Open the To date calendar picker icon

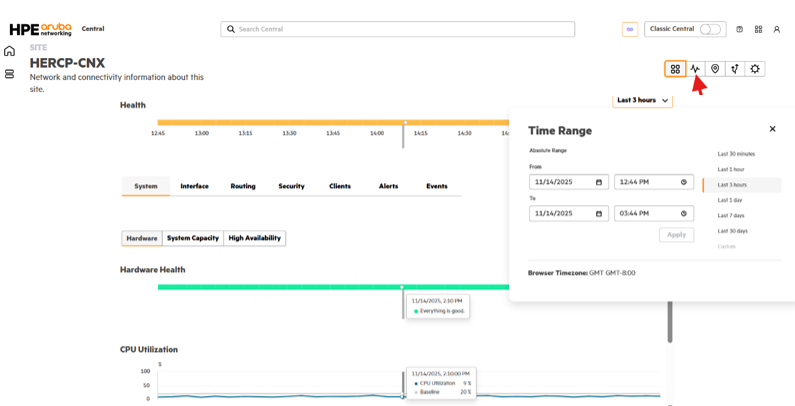pos(599,213)
